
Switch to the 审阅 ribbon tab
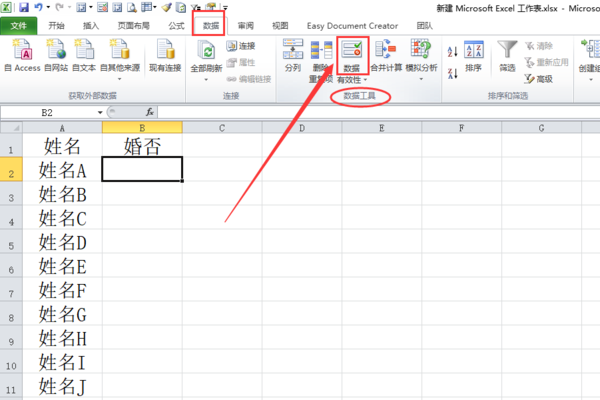pyautogui.click(x=246, y=26)
